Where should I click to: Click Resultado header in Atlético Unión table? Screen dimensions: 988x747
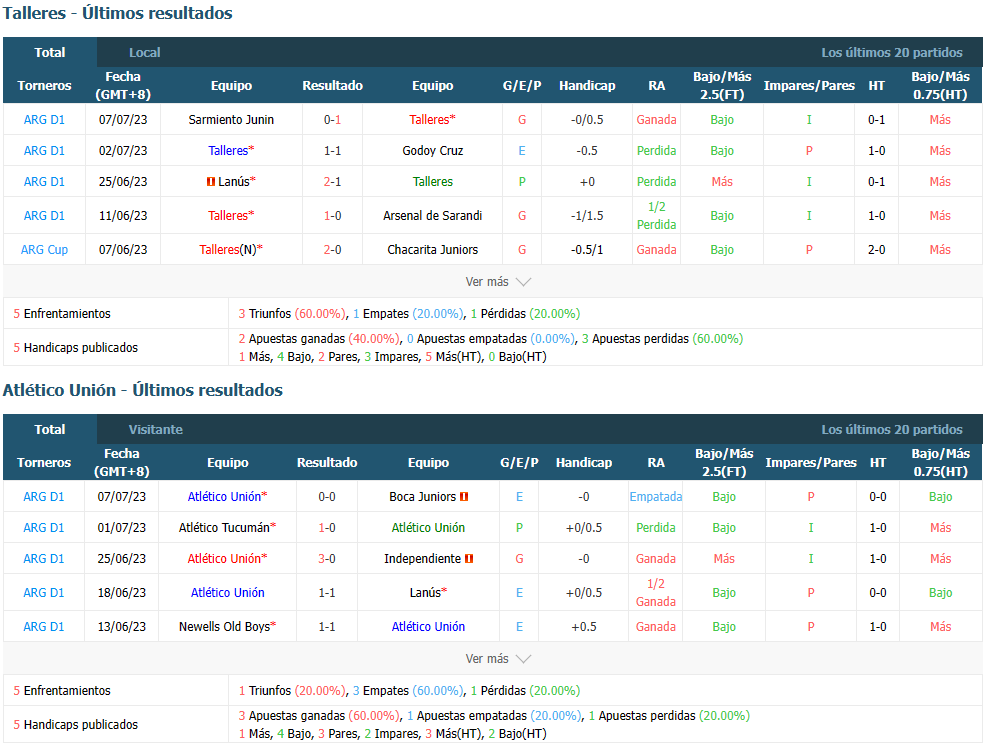tap(327, 462)
